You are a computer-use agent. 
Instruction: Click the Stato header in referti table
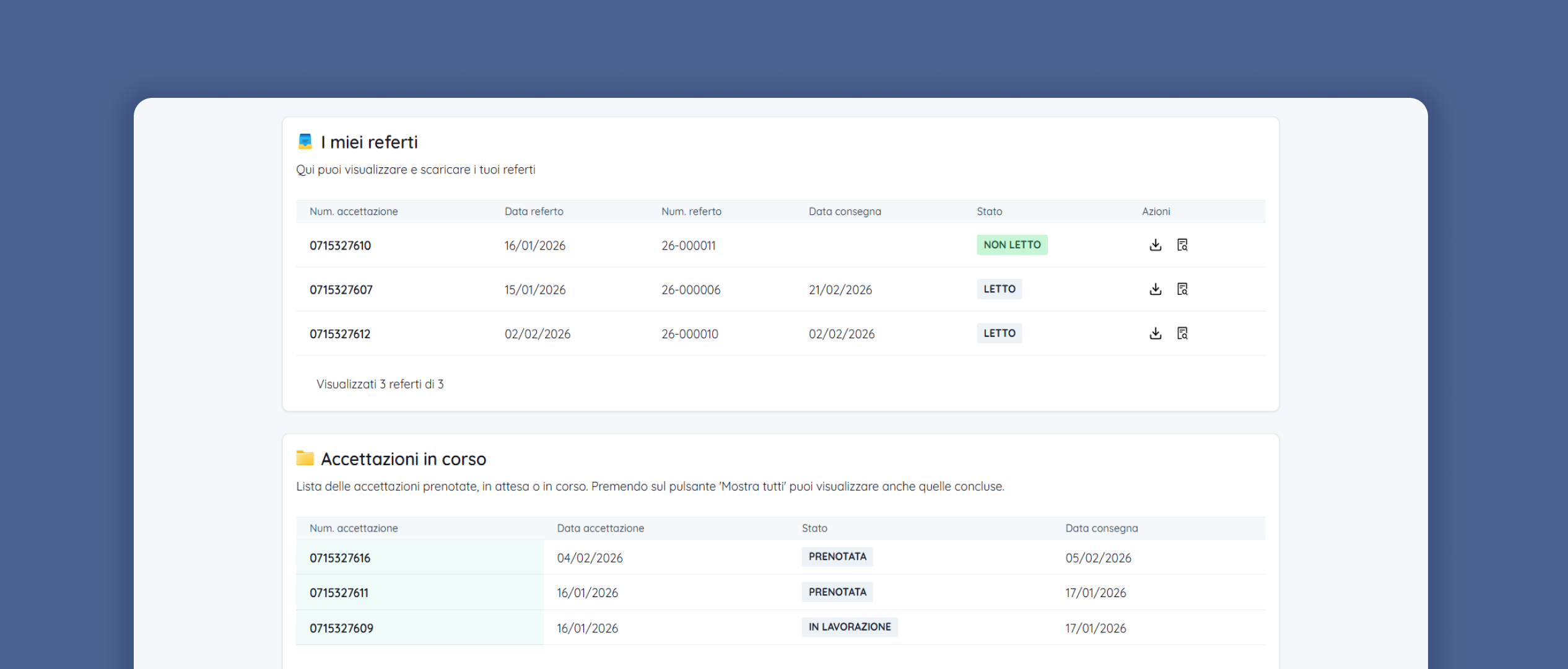(989, 211)
